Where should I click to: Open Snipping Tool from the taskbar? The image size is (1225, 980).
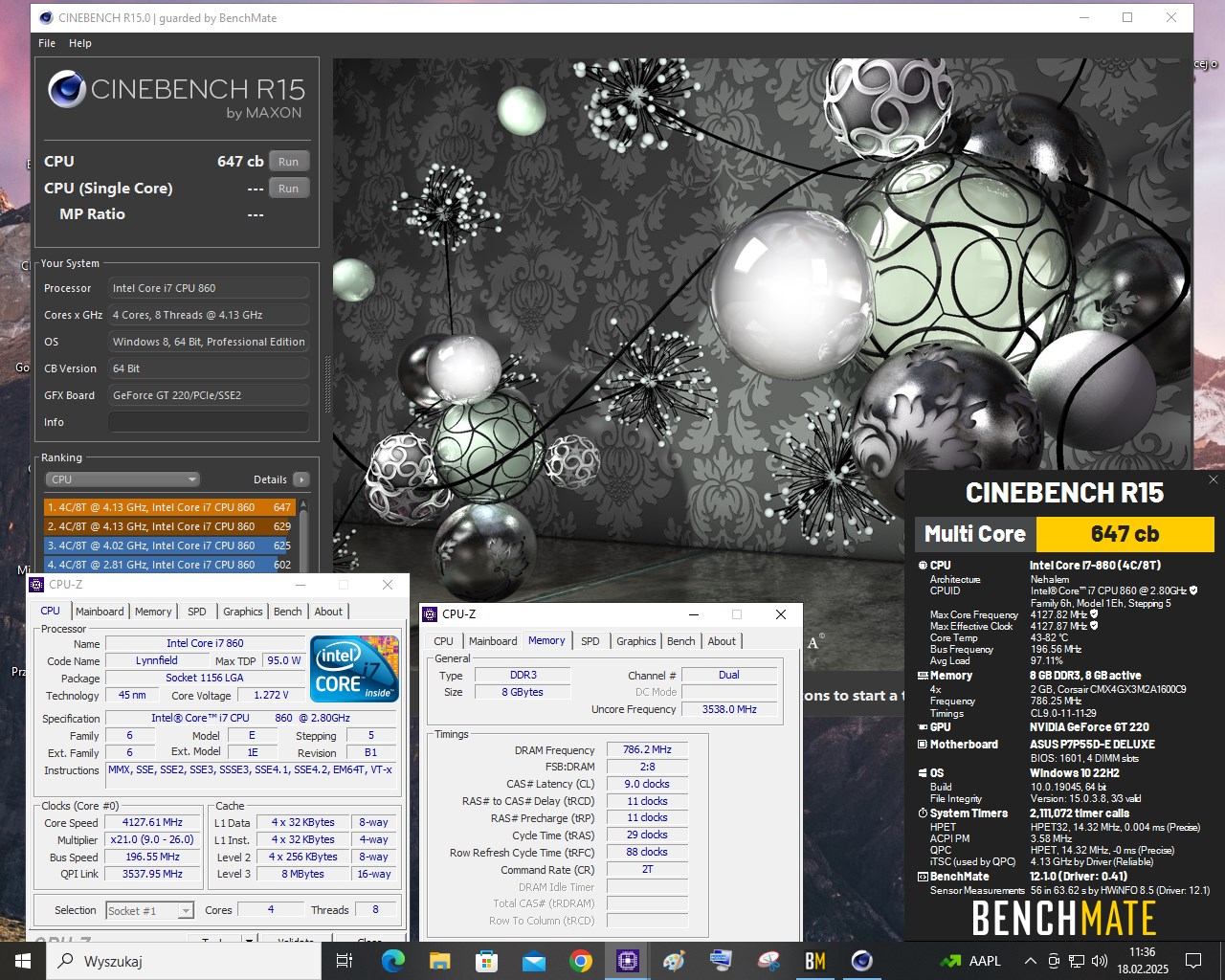(x=768, y=961)
